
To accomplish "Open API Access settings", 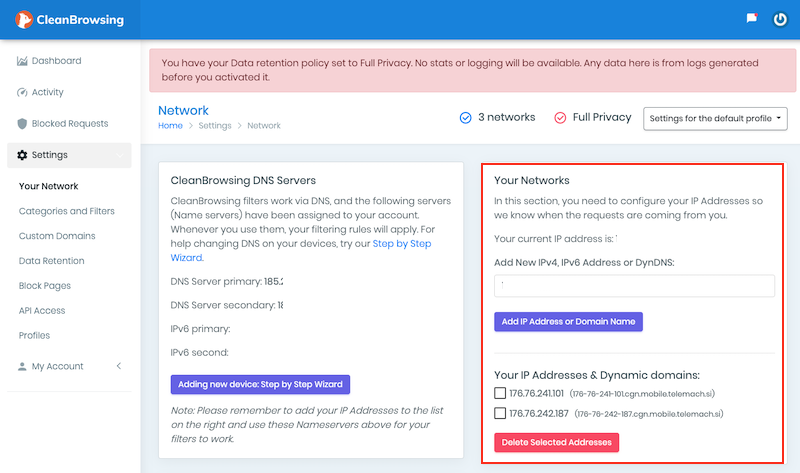I will (42, 311).
